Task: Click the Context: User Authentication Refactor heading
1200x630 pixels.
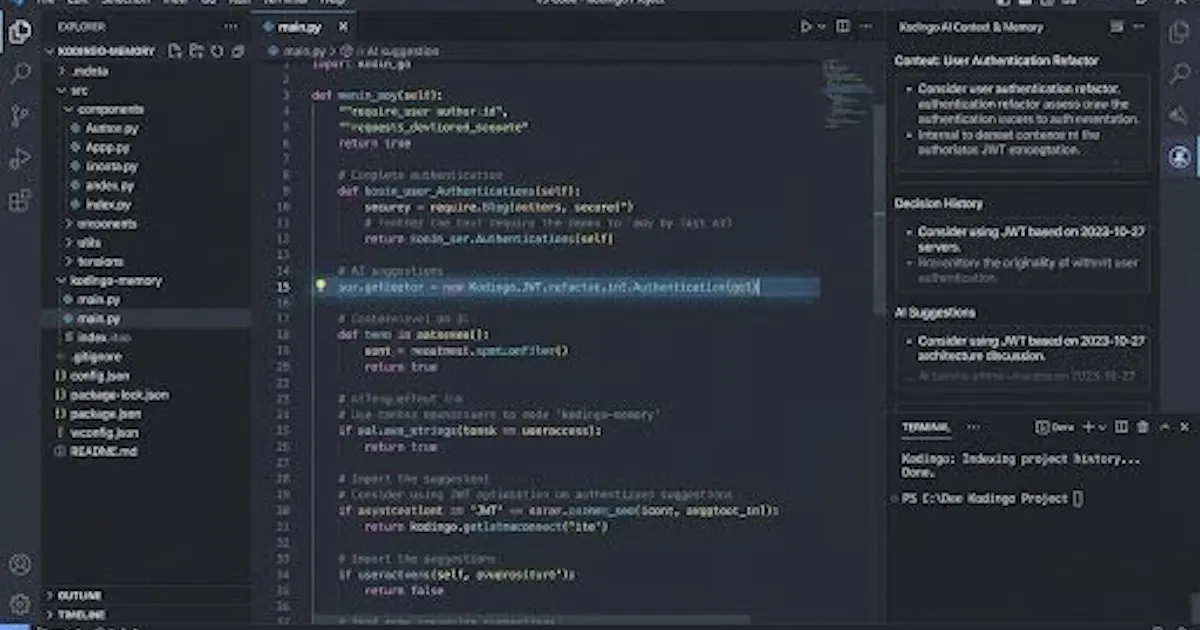Action: [x=997, y=60]
